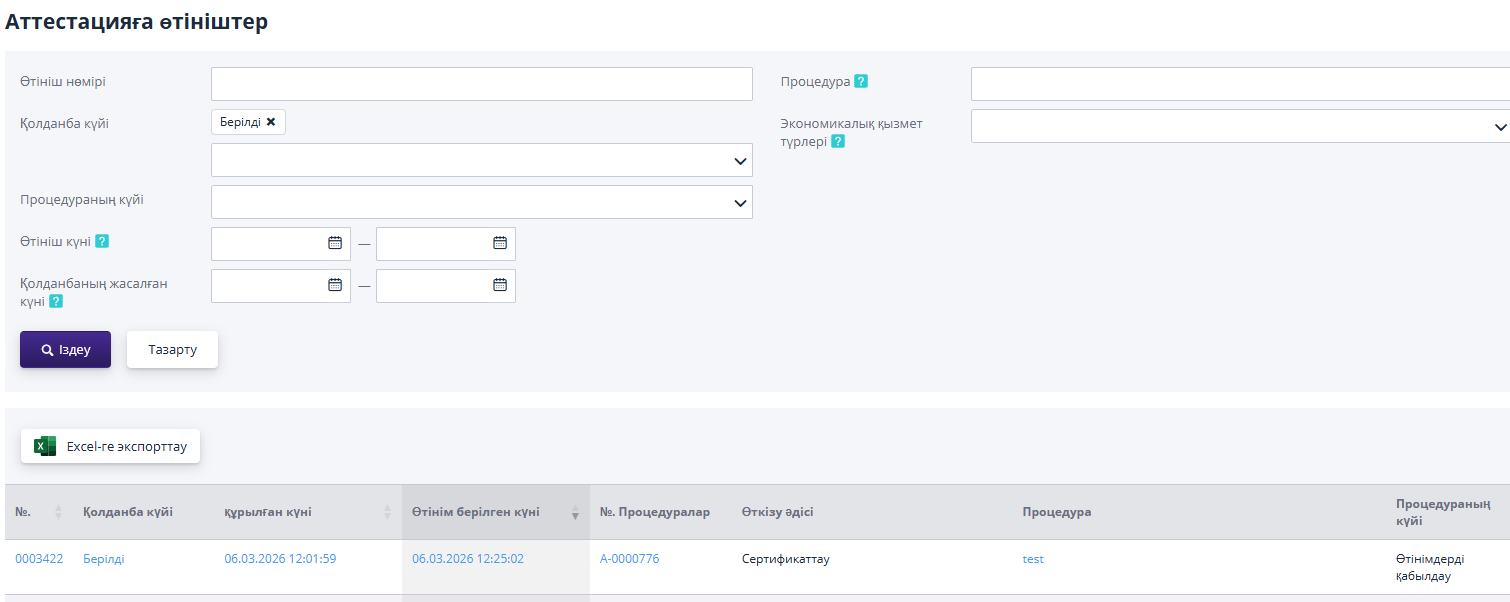
Task: Expand the Қолданба күйі dropdown
Action: (x=740, y=161)
